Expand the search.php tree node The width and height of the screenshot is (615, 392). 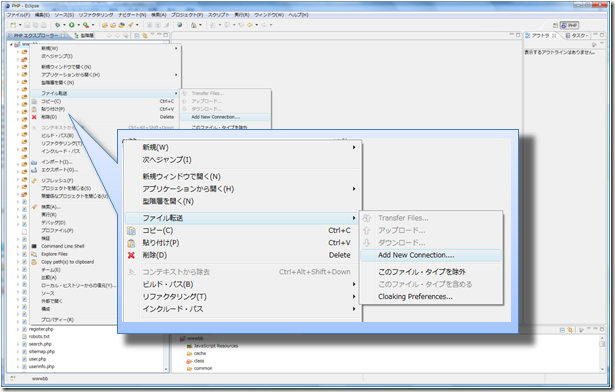[18, 344]
